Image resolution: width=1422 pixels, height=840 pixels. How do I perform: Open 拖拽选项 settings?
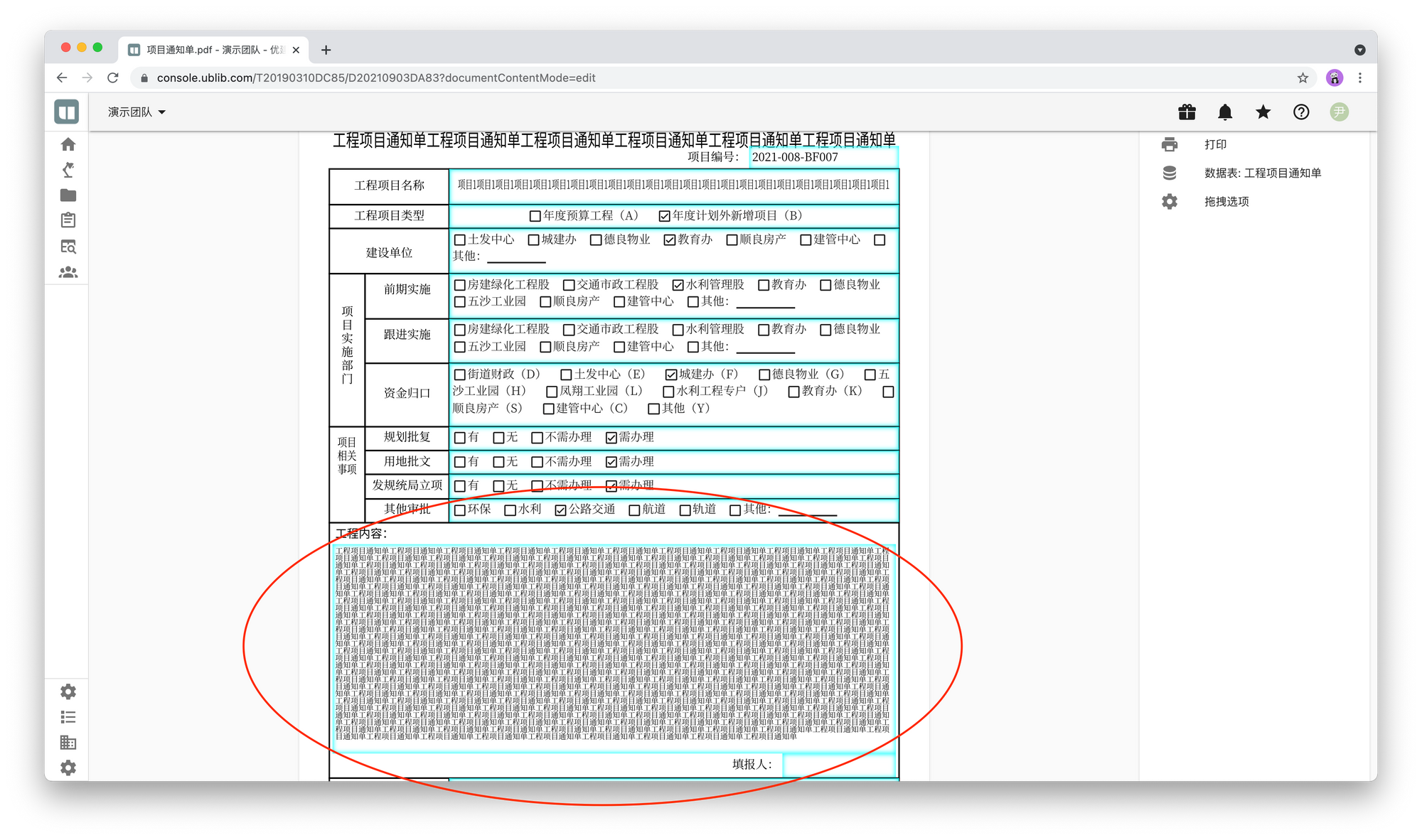1226,202
